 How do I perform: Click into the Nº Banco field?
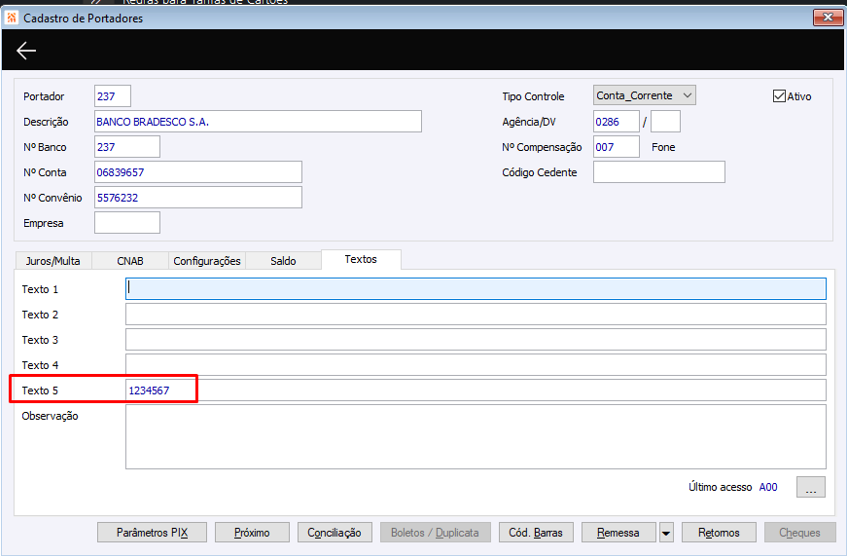click(x=127, y=147)
